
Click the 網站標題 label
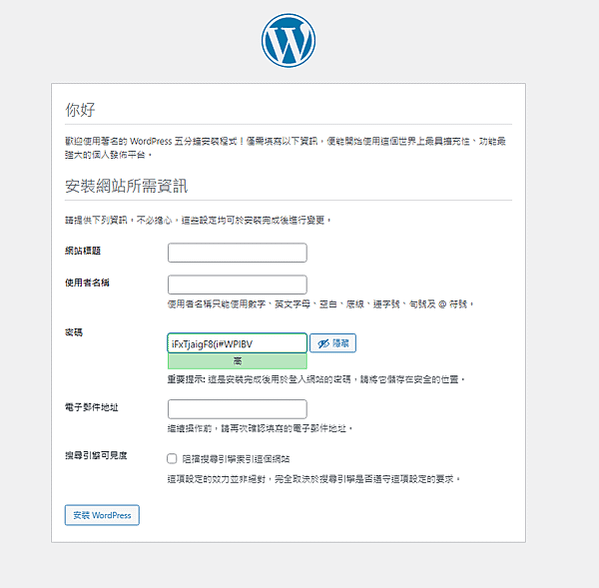click(83, 251)
